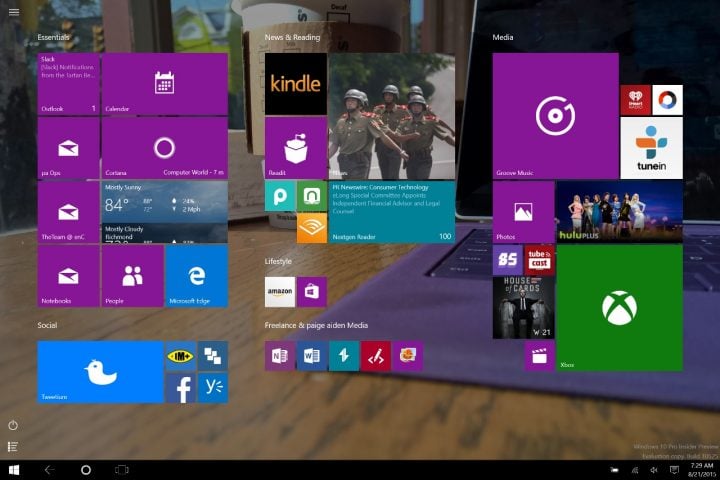
Task: Open the Hulu Plus tile
Action: [619, 212]
